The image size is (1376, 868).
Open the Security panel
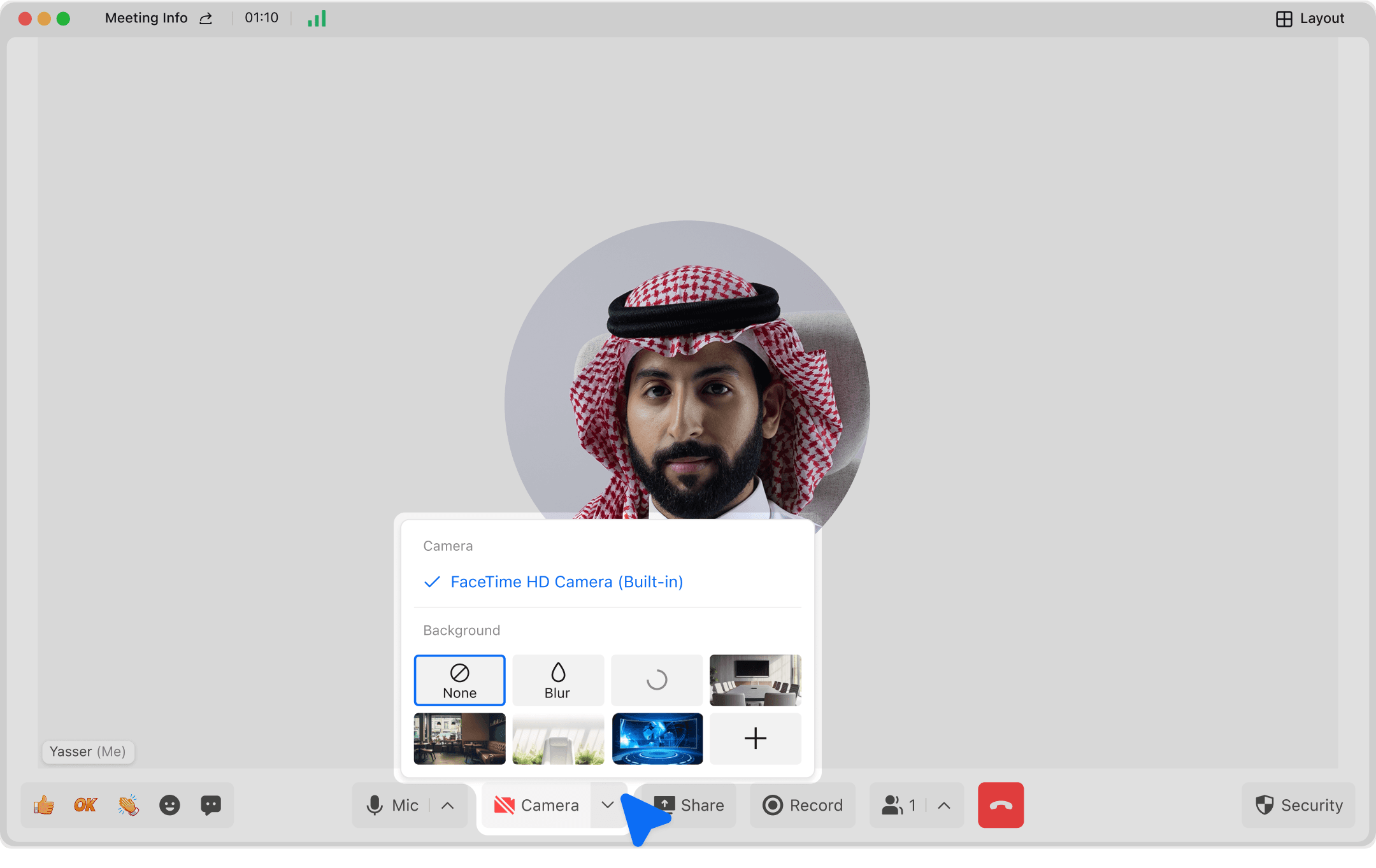(1299, 806)
